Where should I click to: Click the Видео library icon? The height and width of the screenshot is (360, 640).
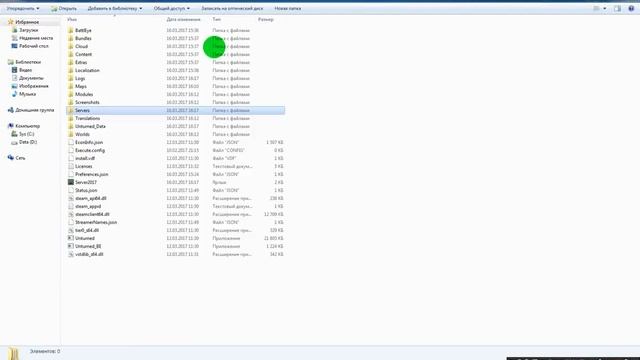tap(15, 70)
